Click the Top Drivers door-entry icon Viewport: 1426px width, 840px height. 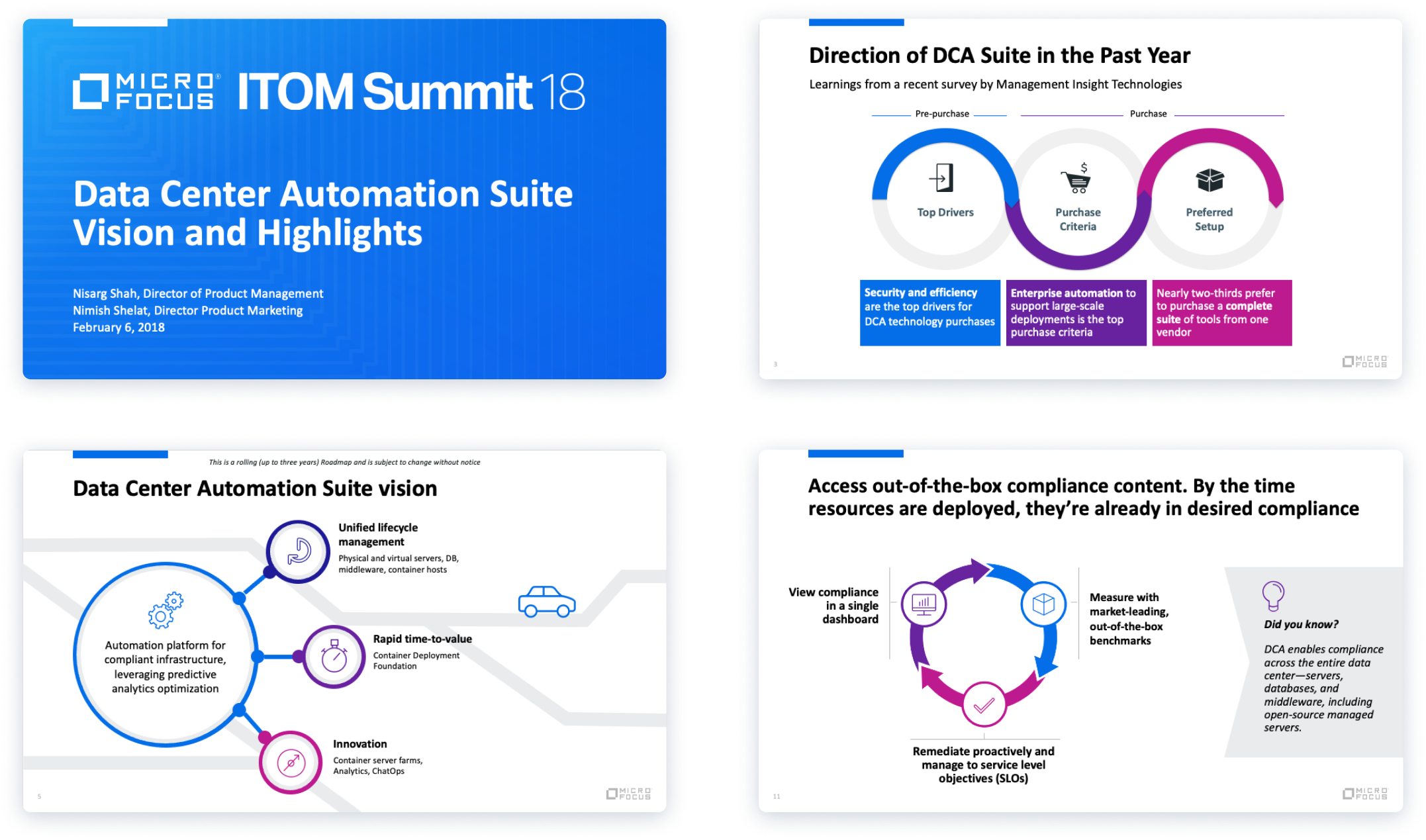tap(941, 177)
